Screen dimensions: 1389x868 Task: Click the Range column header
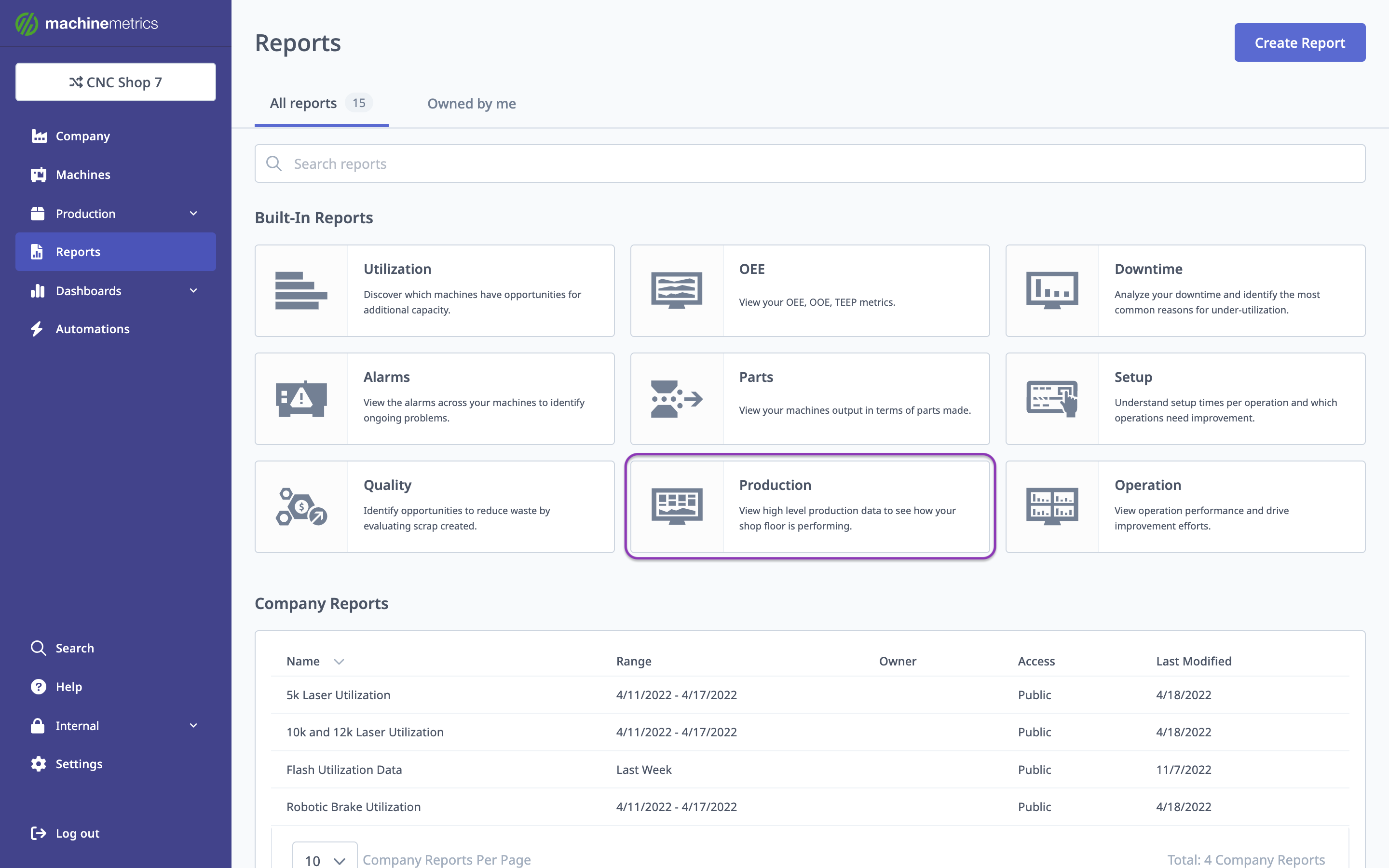click(x=634, y=661)
